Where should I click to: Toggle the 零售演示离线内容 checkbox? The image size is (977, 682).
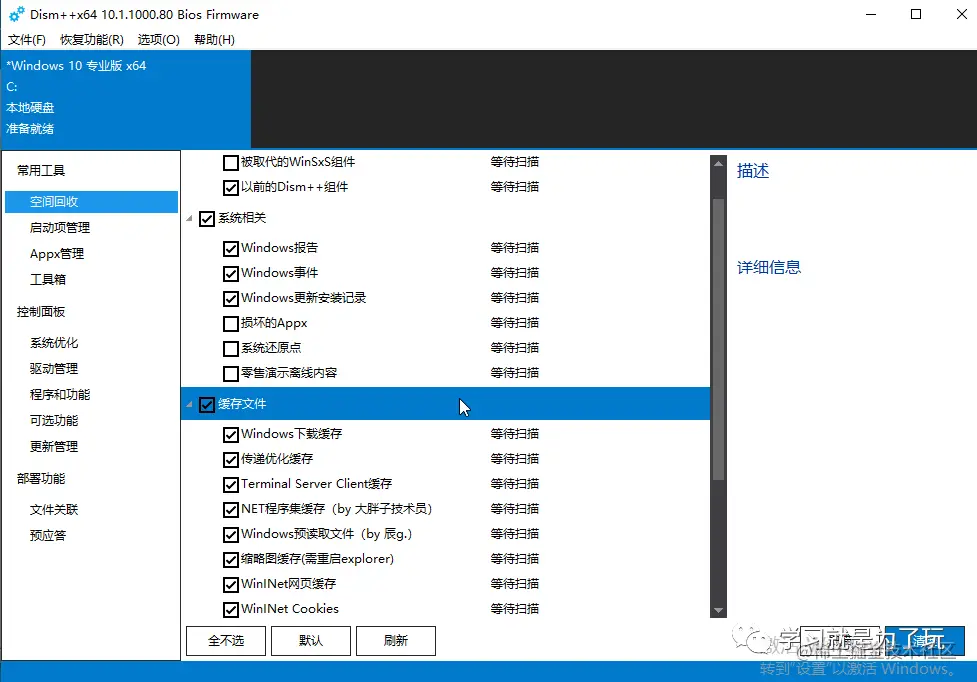pos(229,372)
